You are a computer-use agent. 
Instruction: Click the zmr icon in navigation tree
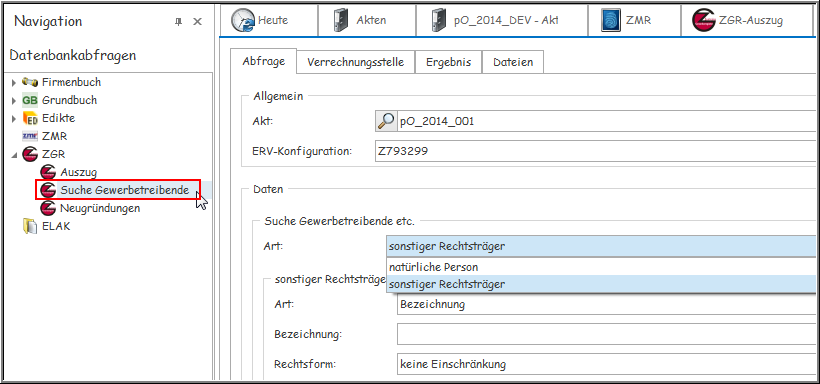[x=30, y=137]
